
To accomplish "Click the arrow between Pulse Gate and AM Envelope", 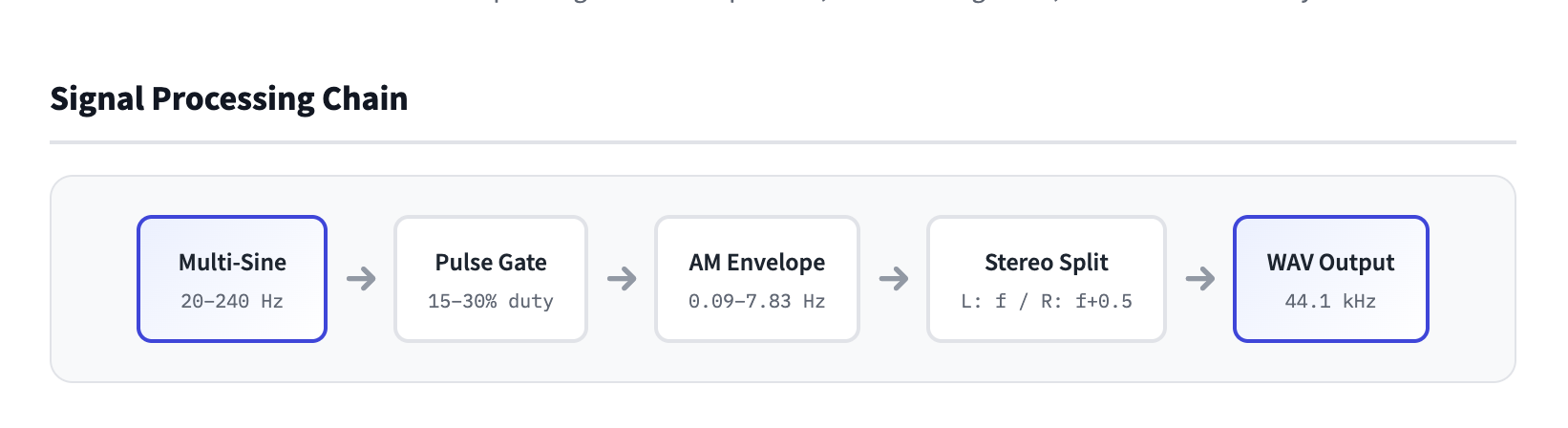I will pyautogui.click(x=622, y=279).
